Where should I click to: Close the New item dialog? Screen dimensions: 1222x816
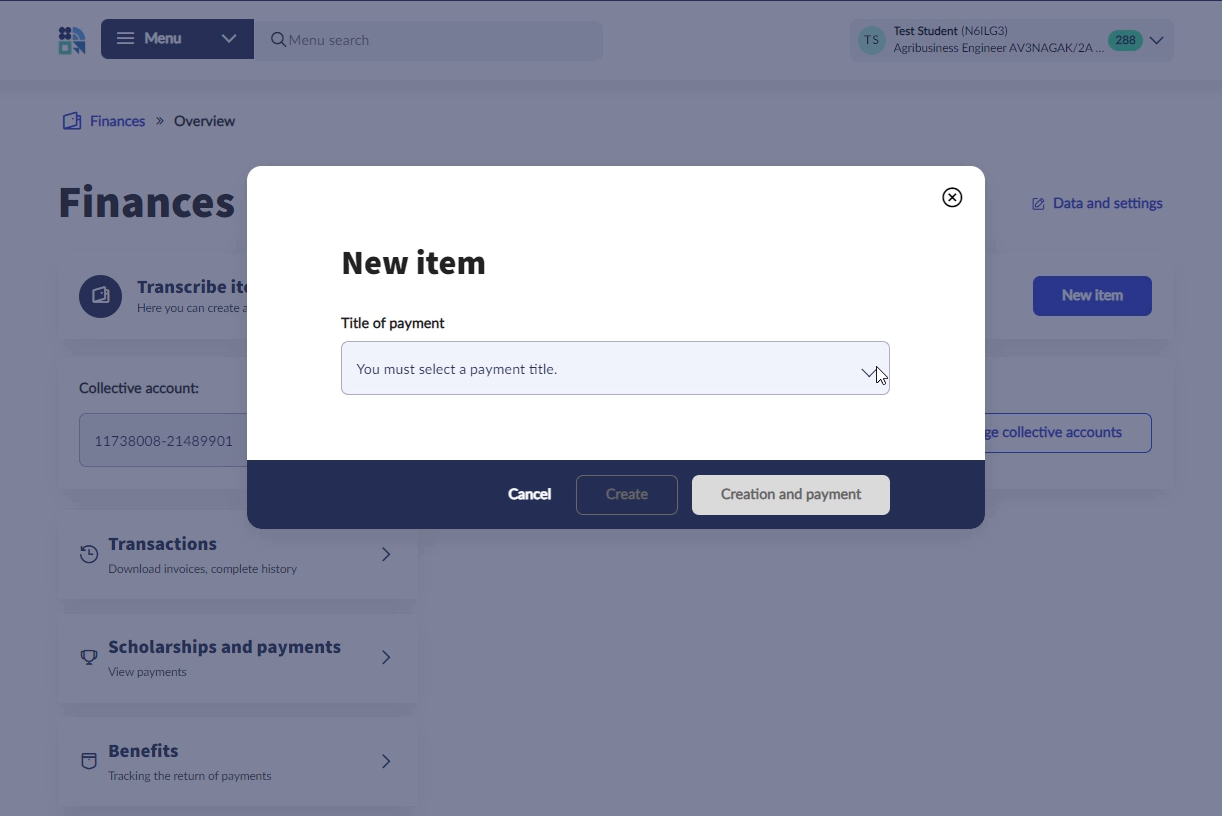tap(952, 198)
